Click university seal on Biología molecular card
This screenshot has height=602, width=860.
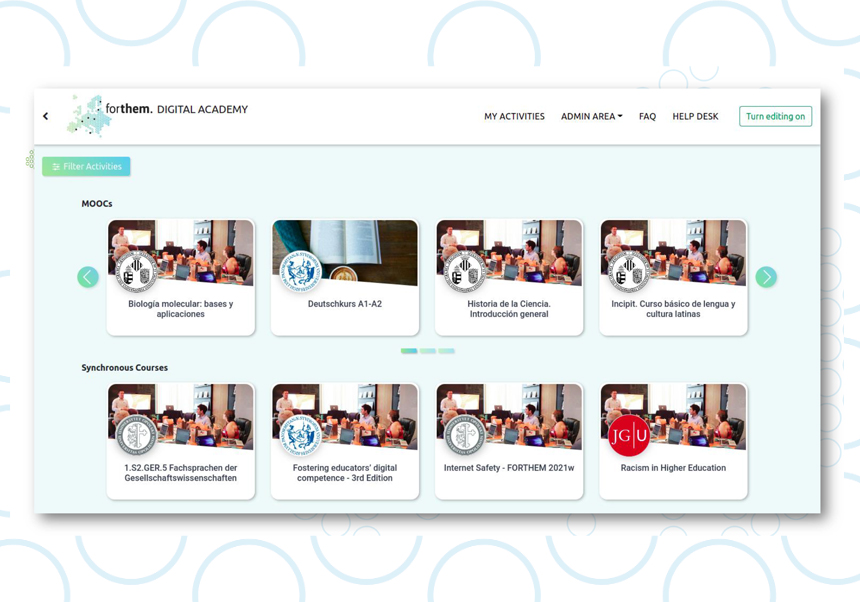click(x=137, y=271)
